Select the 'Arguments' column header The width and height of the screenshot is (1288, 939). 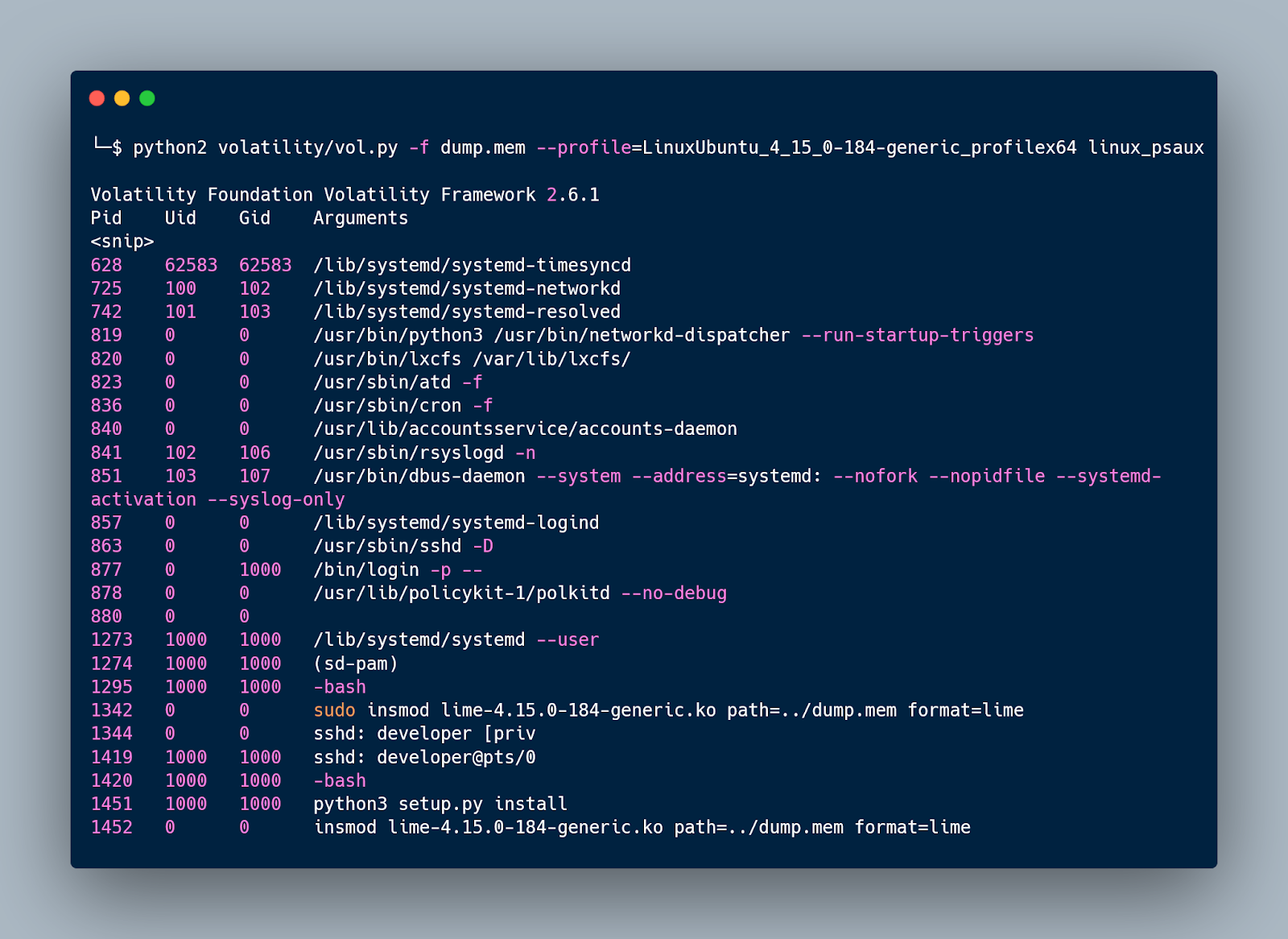361,218
